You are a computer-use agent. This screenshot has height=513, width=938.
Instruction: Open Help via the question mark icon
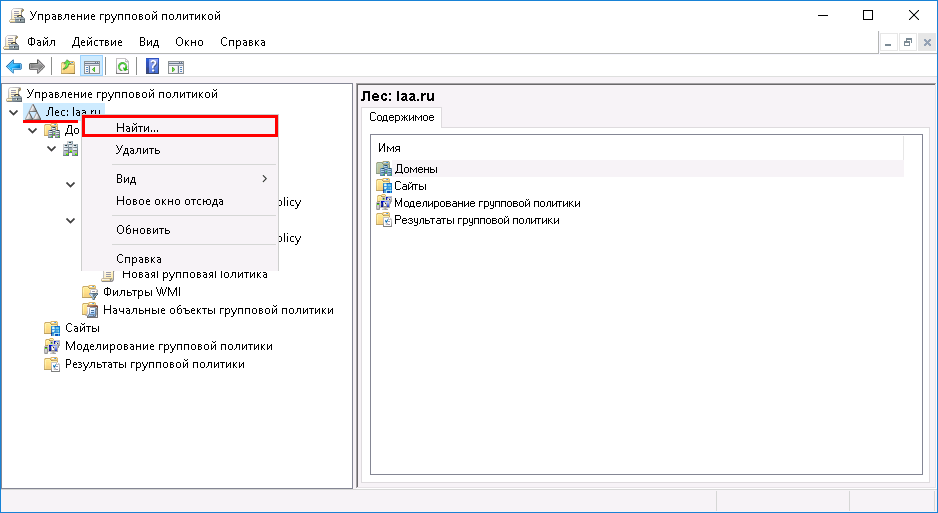click(x=153, y=67)
